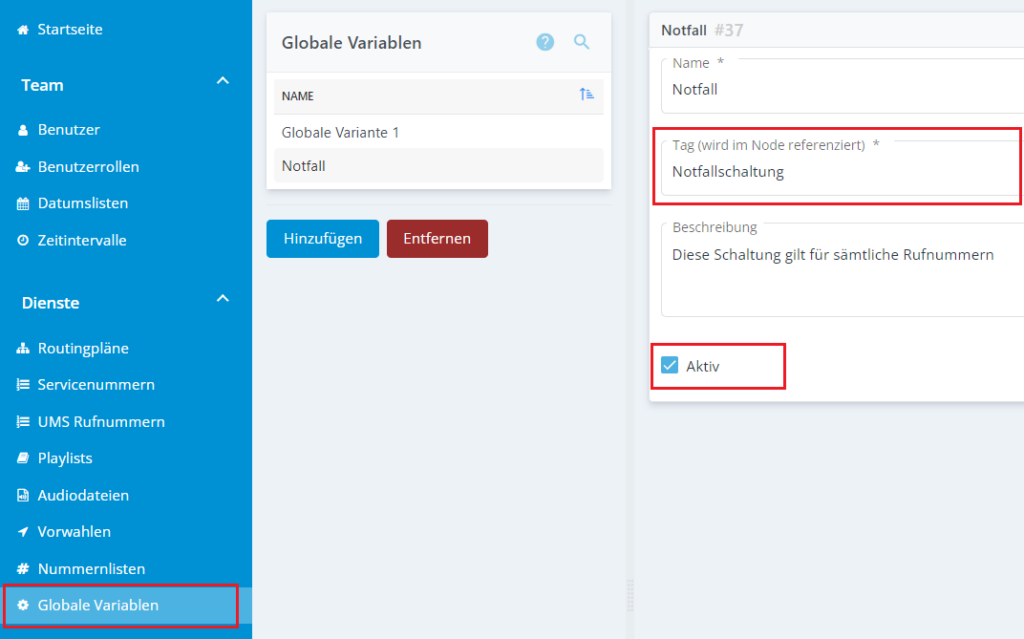Image resolution: width=1024 pixels, height=639 pixels.
Task: Click the Audiodateien file icon
Action: (23, 496)
